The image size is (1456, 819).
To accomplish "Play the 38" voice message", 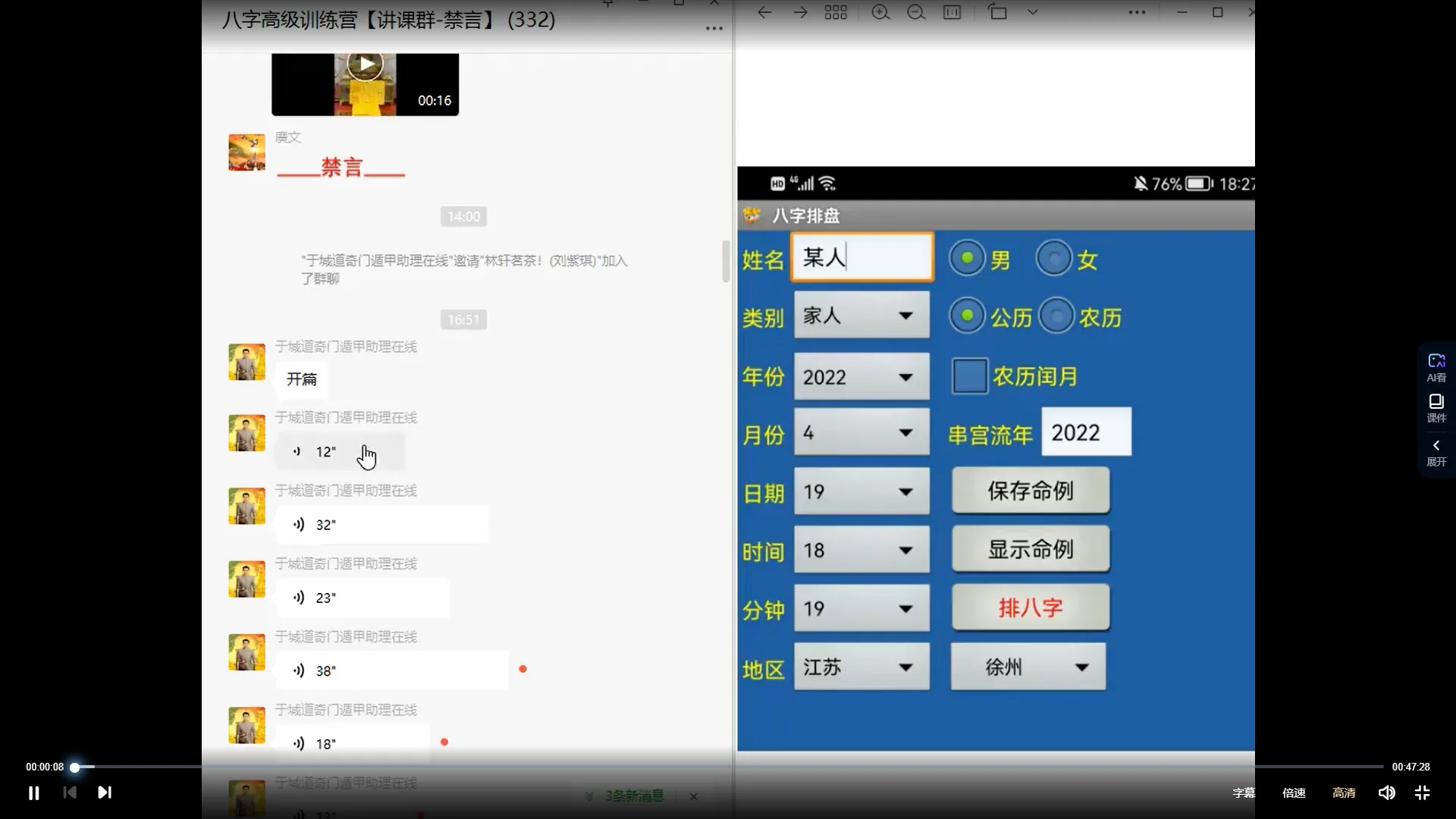I will [x=392, y=670].
